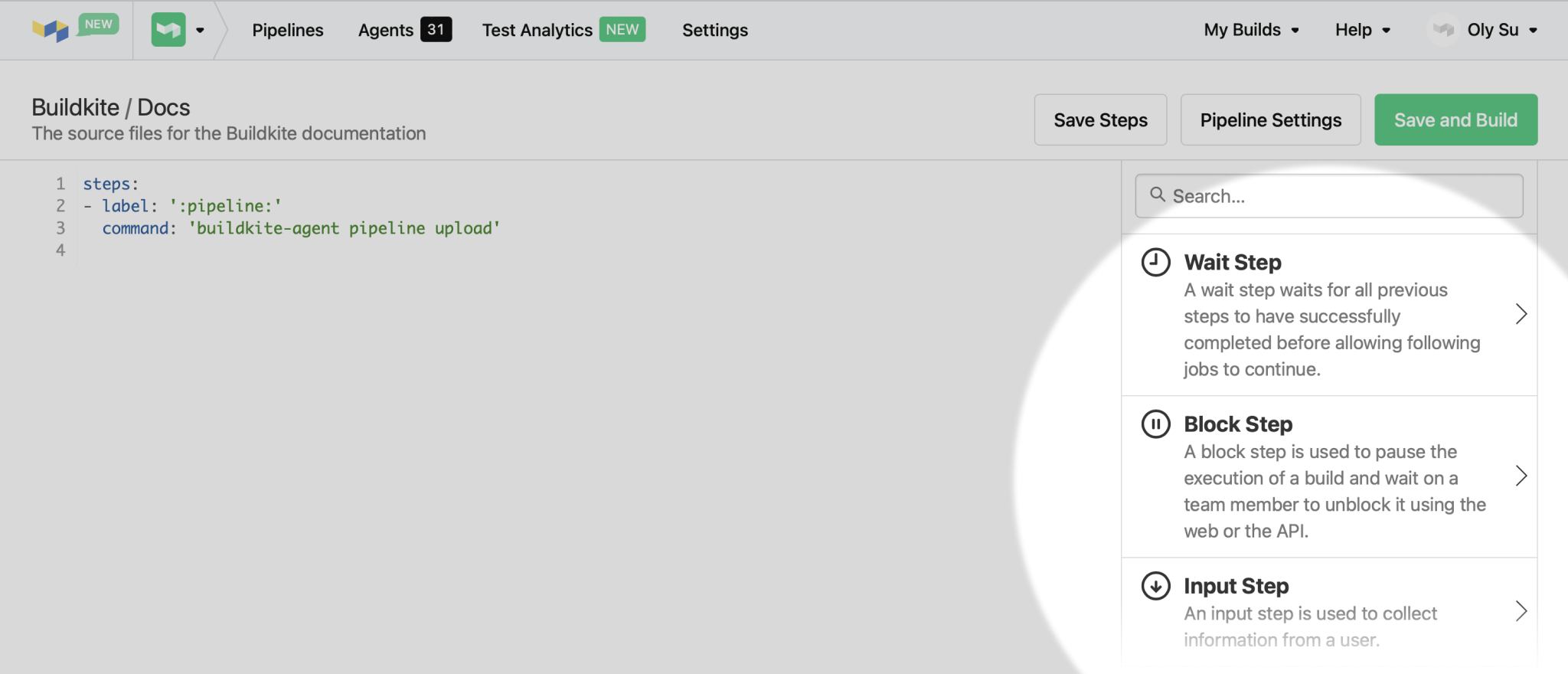
Task: Click the Buildkite / Docs pipeline title
Action: point(111,107)
